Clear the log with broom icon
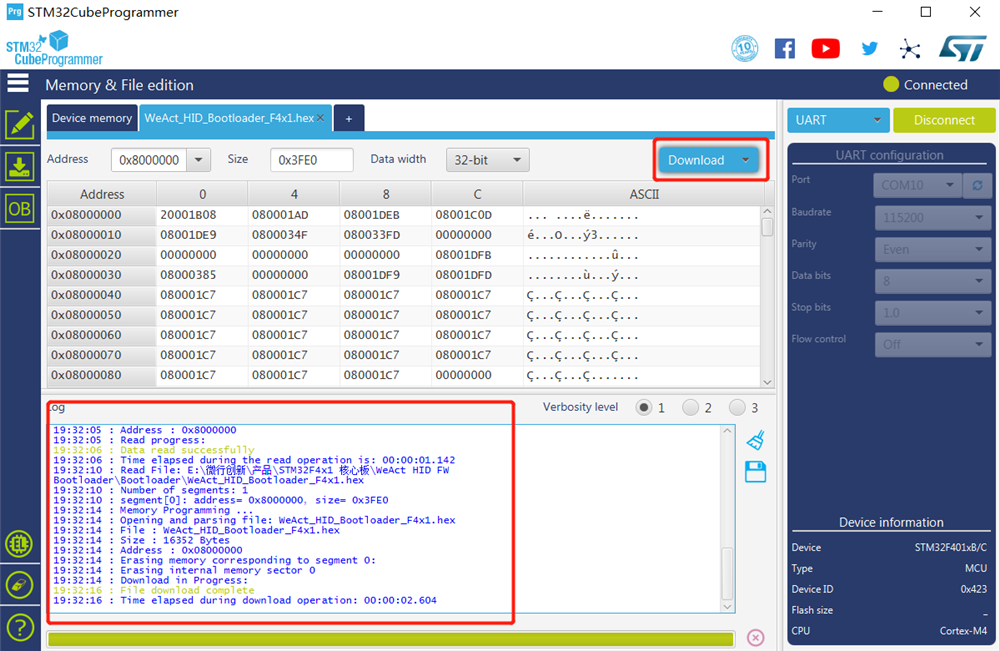The height and width of the screenshot is (651, 1000). tap(756, 440)
